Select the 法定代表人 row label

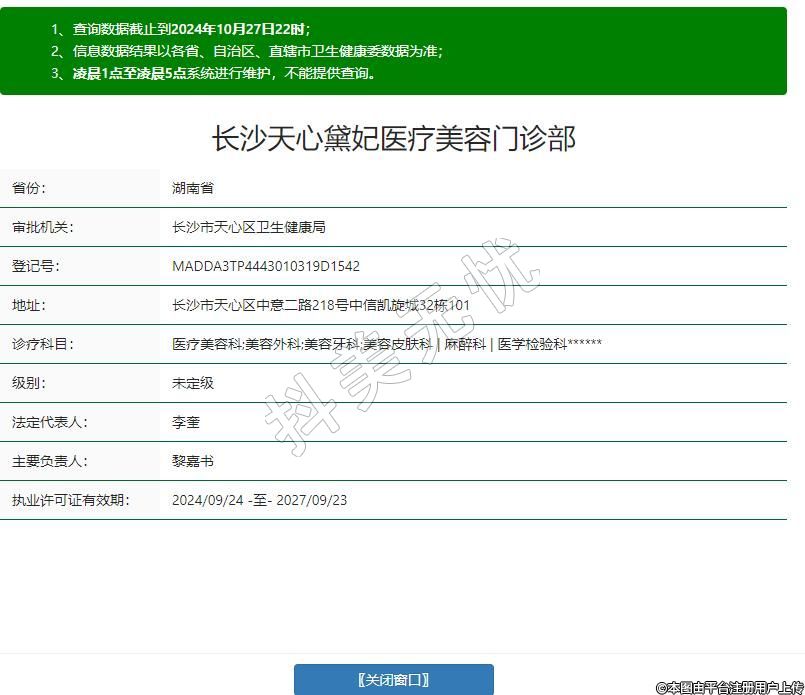pos(49,422)
